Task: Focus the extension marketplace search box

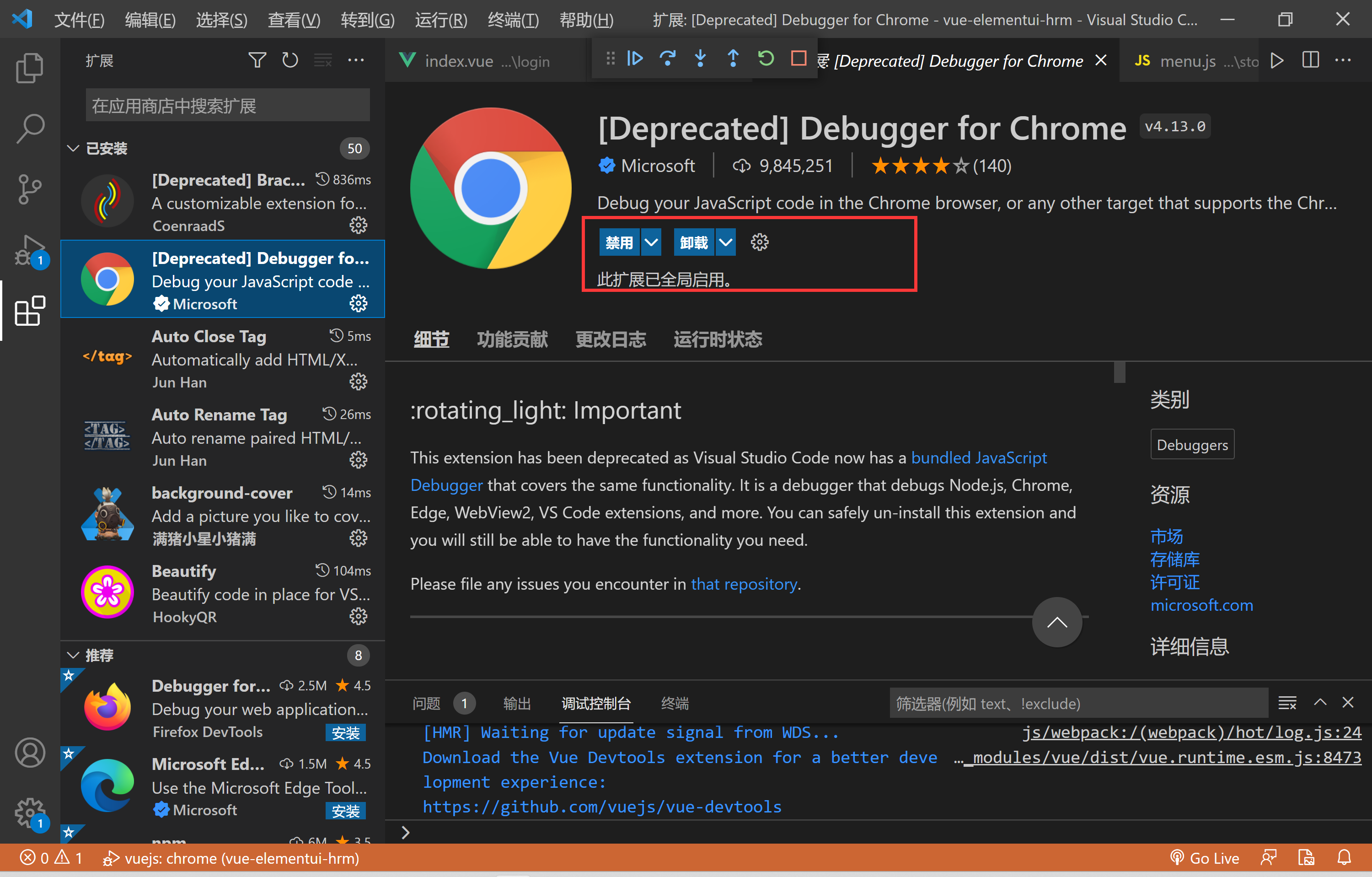Action: coord(227,105)
